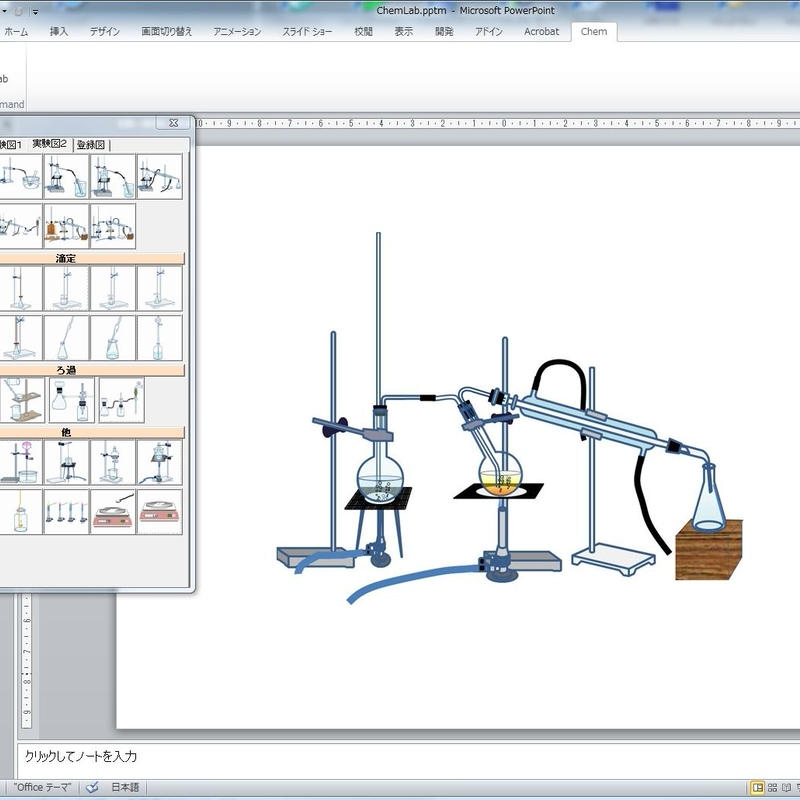Choose the steam distillation setup with wooden block
The image size is (800, 800).
click(x=113, y=226)
